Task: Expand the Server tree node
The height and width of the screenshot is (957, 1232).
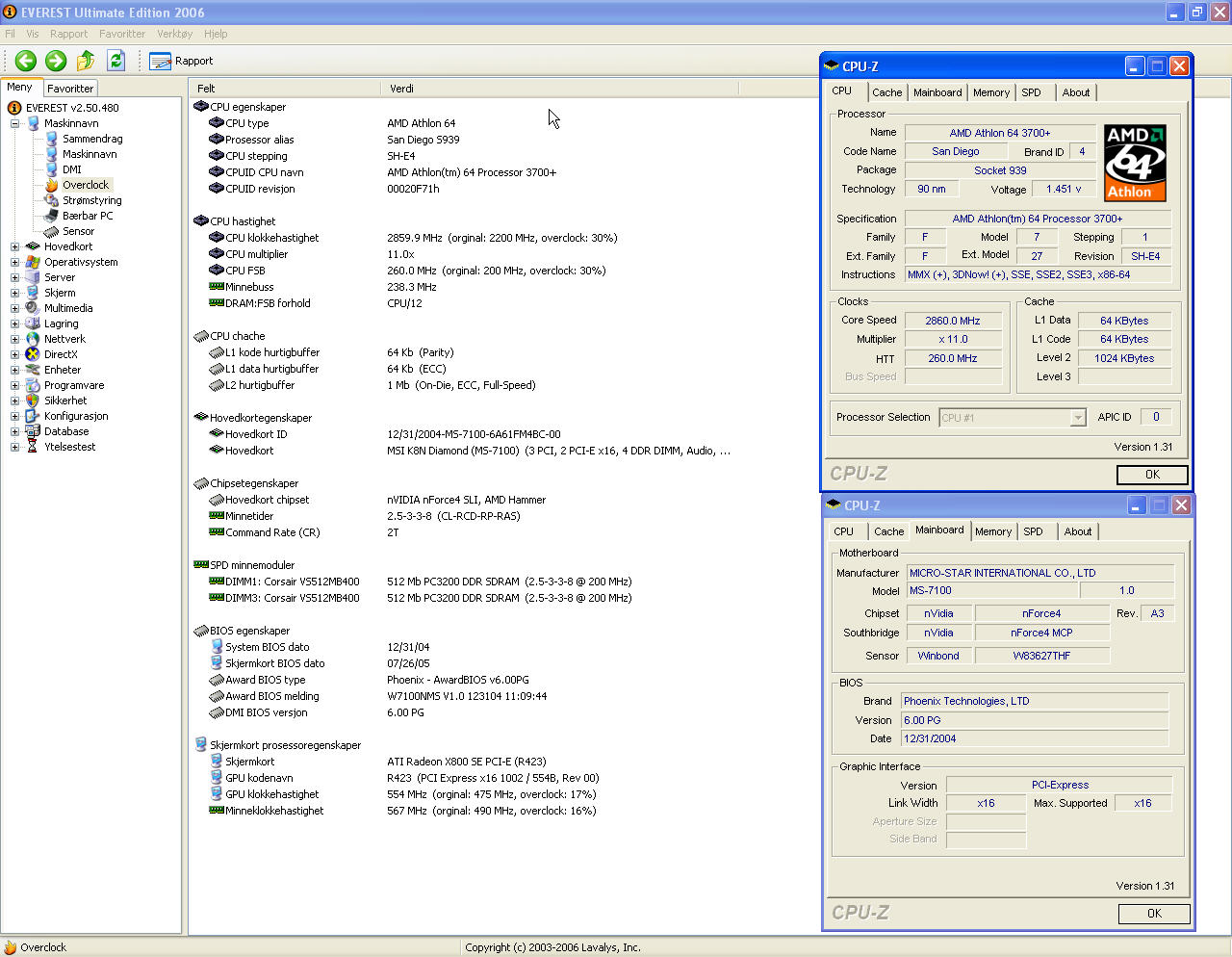Action: pyautogui.click(x=14, y=277)
